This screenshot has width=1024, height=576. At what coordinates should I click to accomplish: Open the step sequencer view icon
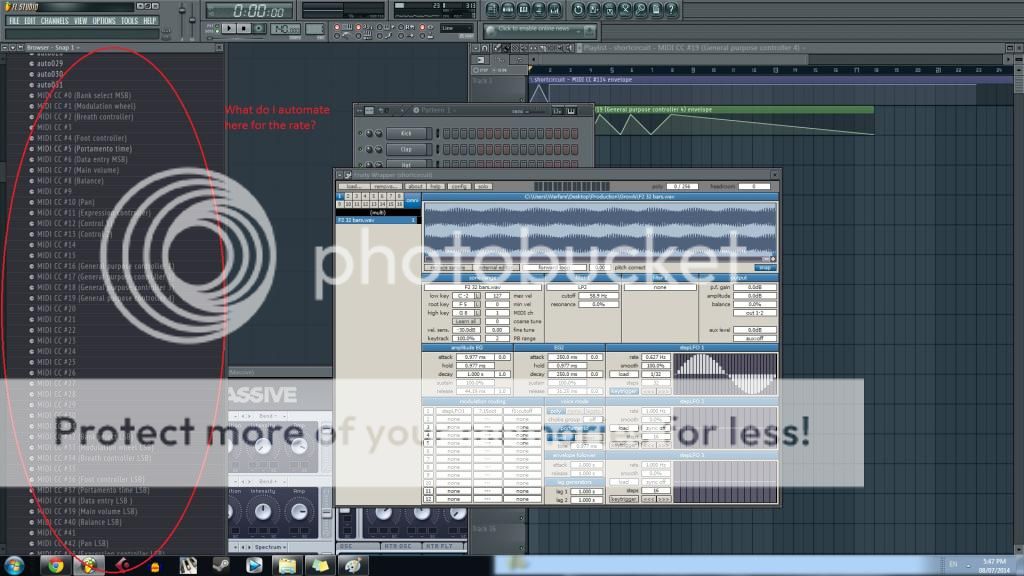click(508, 10)
